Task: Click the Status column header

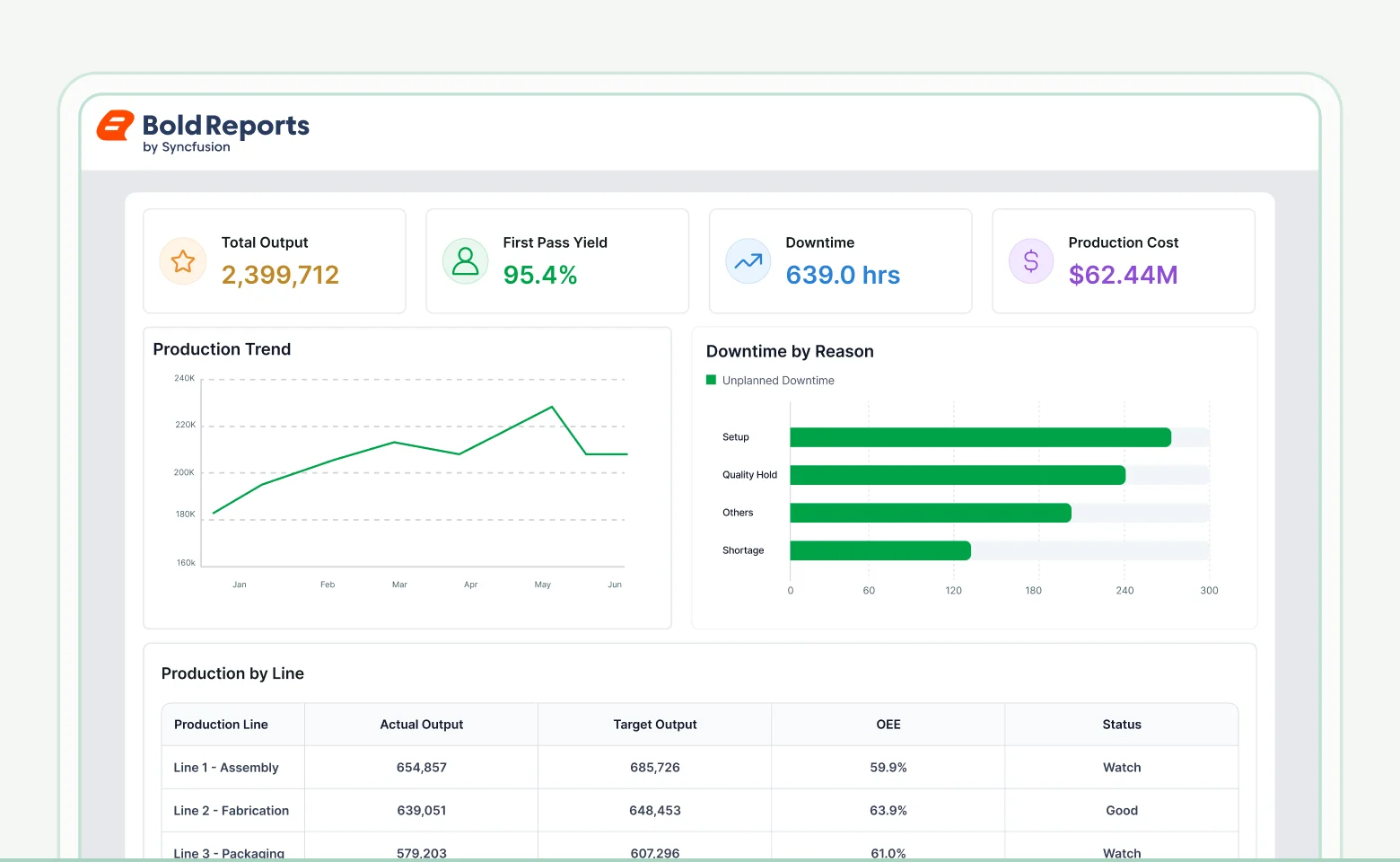Action: (1122, 725)
